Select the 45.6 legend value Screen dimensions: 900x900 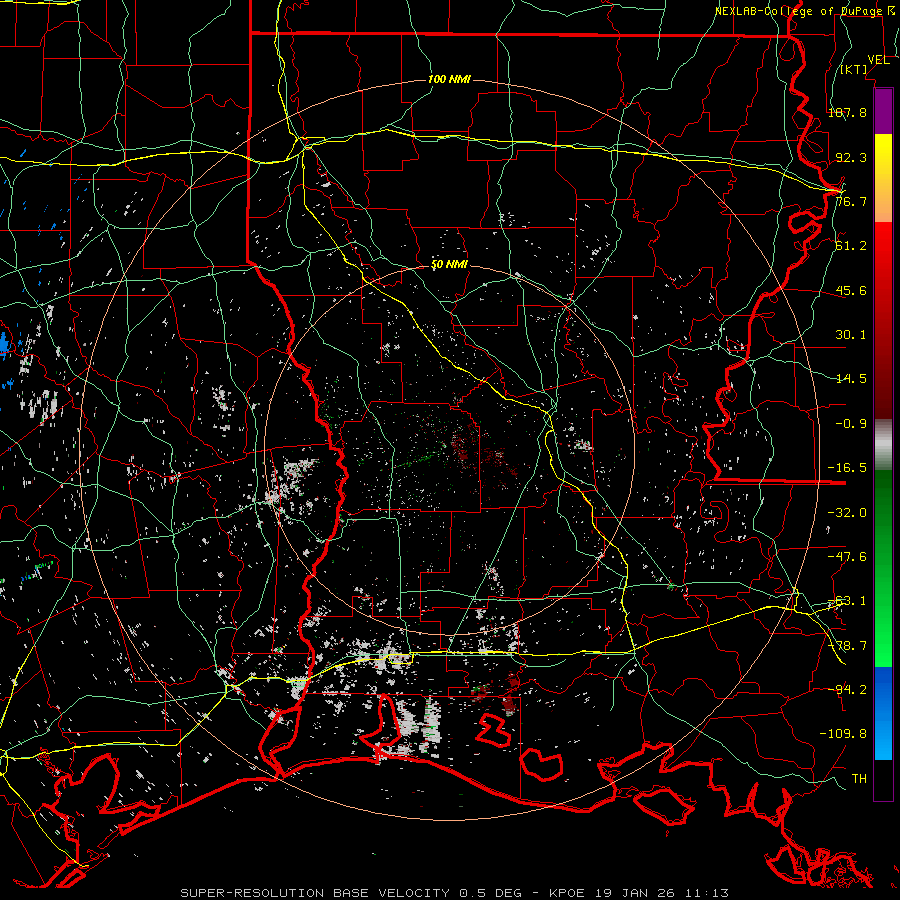tap(851, 290)
